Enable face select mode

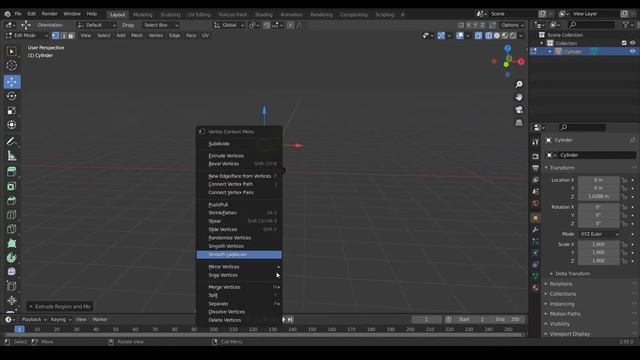pos(71,36)
